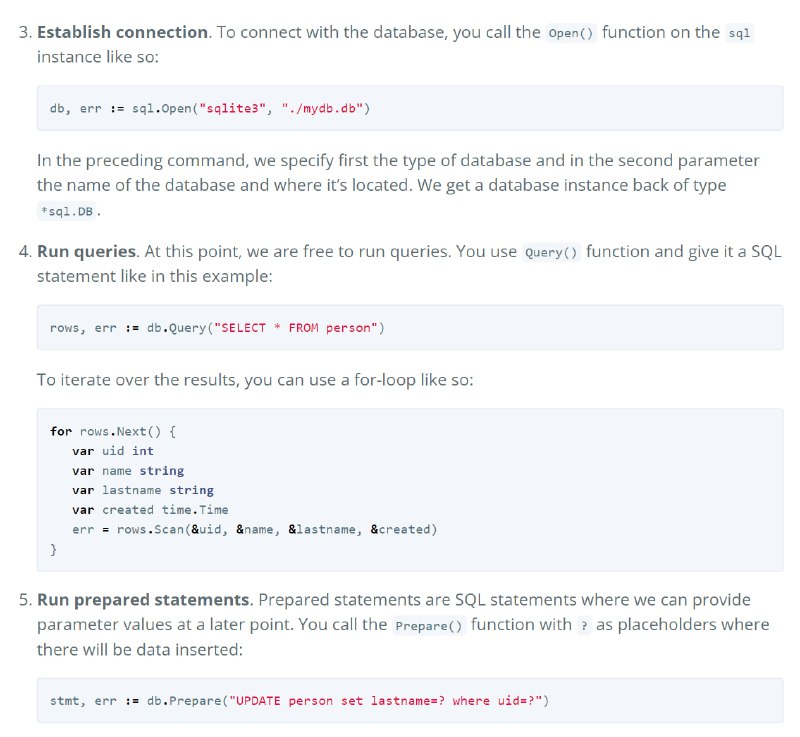The image size is (800, 737).
Task: Click the rows.Scan code line
Action: 255,529
